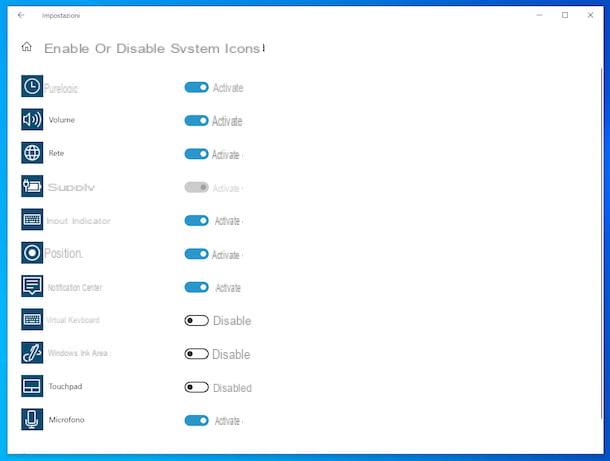Turn off the Volume toggle
Image resolution: width=610 pixels, height=461 pixels.
[x=196, y=121]
